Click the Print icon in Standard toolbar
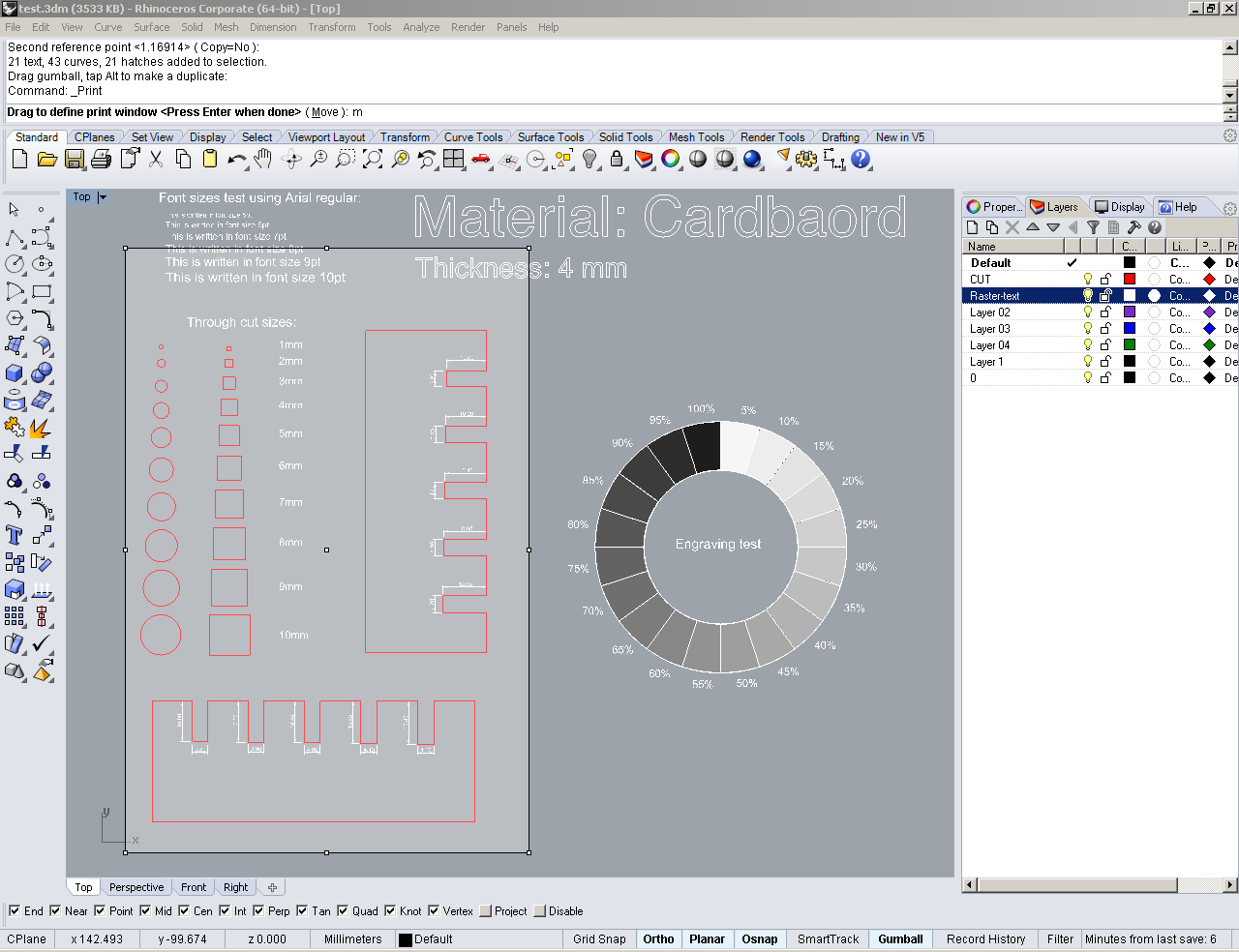This screenshot has height=952, width=1239. (x=101, y=160)
